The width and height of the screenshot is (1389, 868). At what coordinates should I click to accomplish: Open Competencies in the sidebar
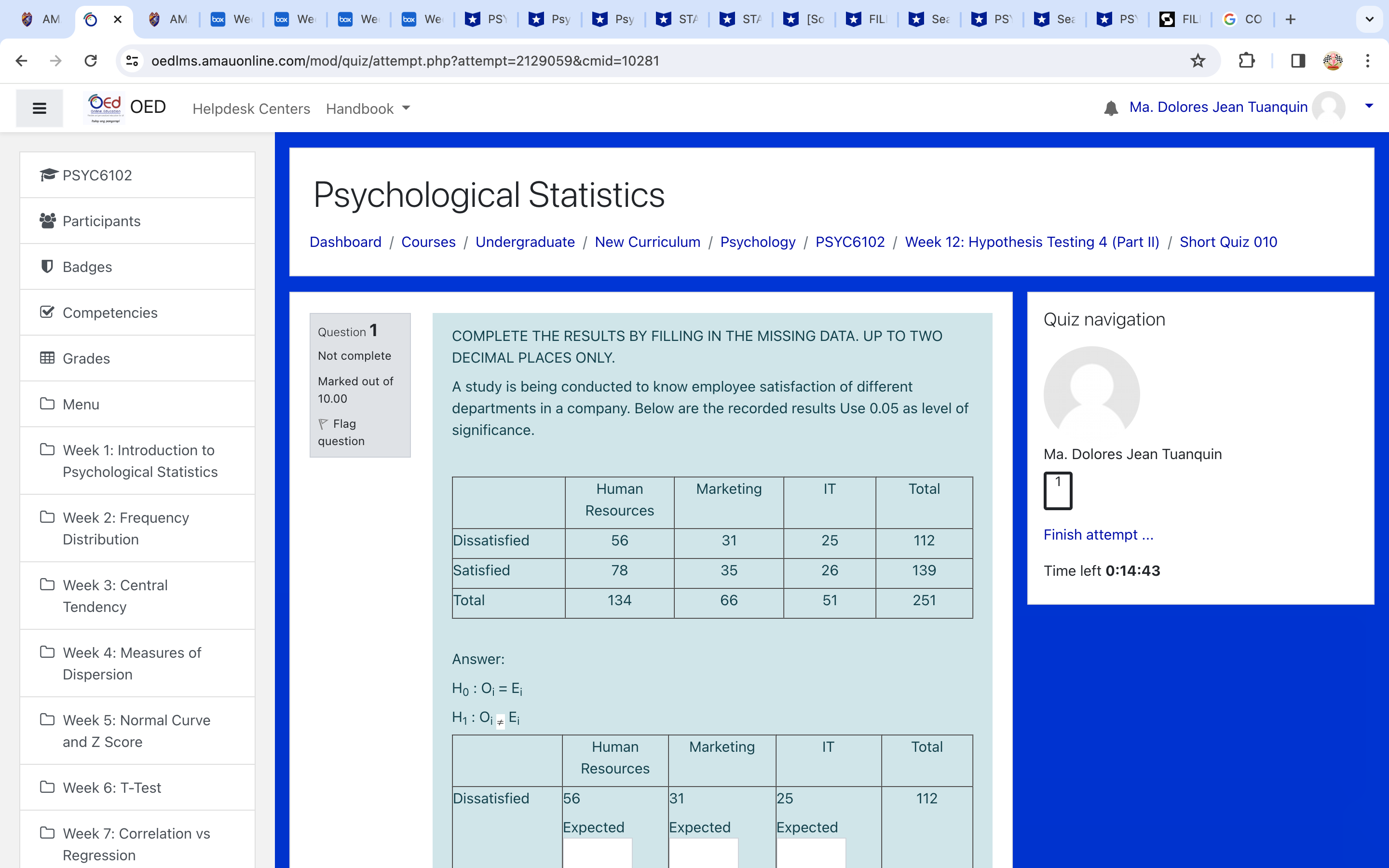pyautogui.click(x=109, y=312)
